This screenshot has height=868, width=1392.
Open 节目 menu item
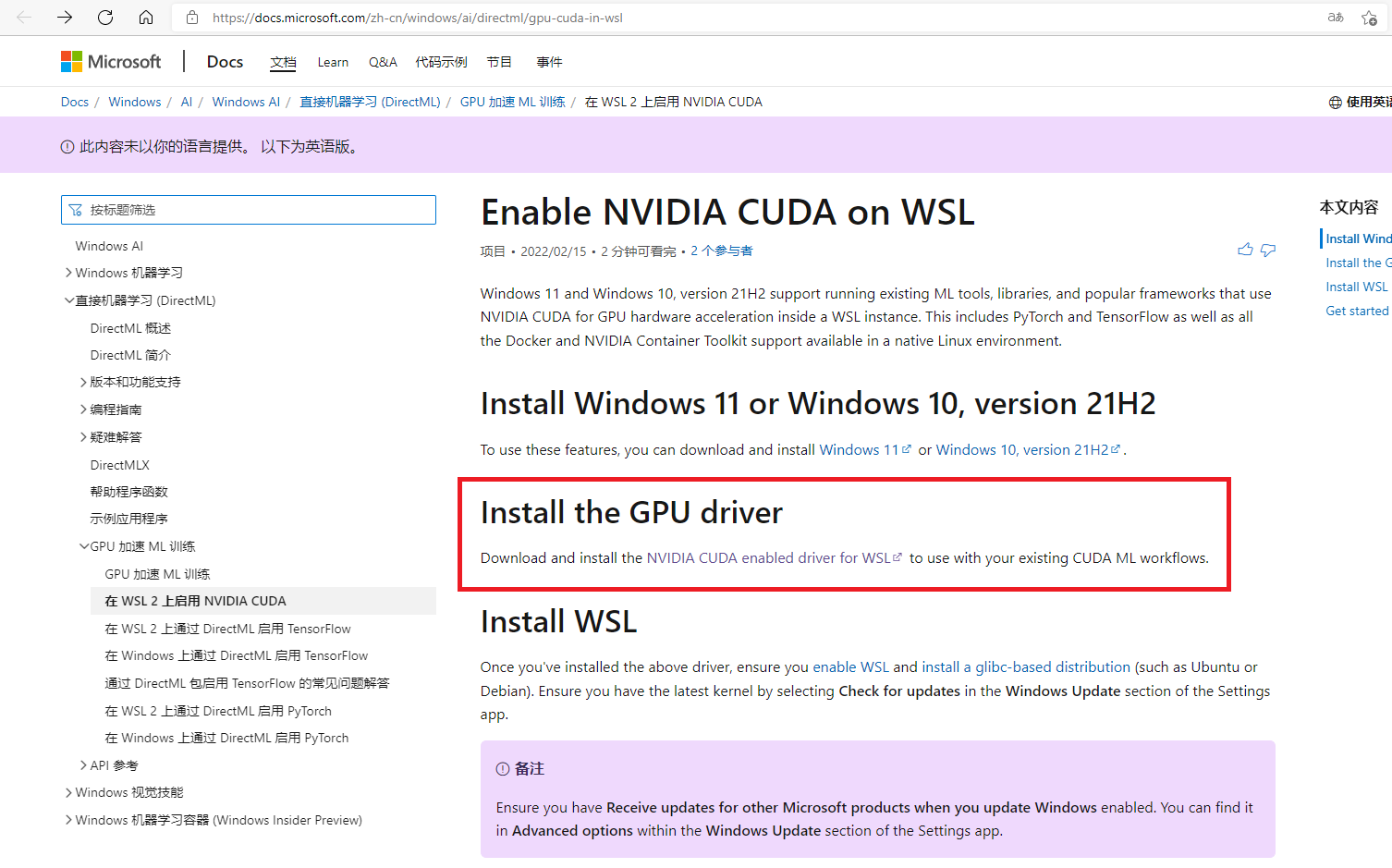[x=499, y=62]
